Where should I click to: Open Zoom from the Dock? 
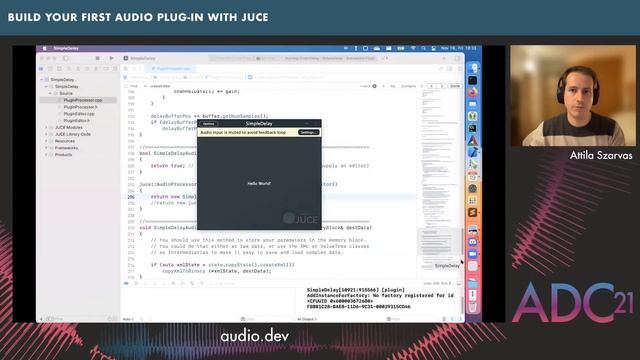coord(473,254)
